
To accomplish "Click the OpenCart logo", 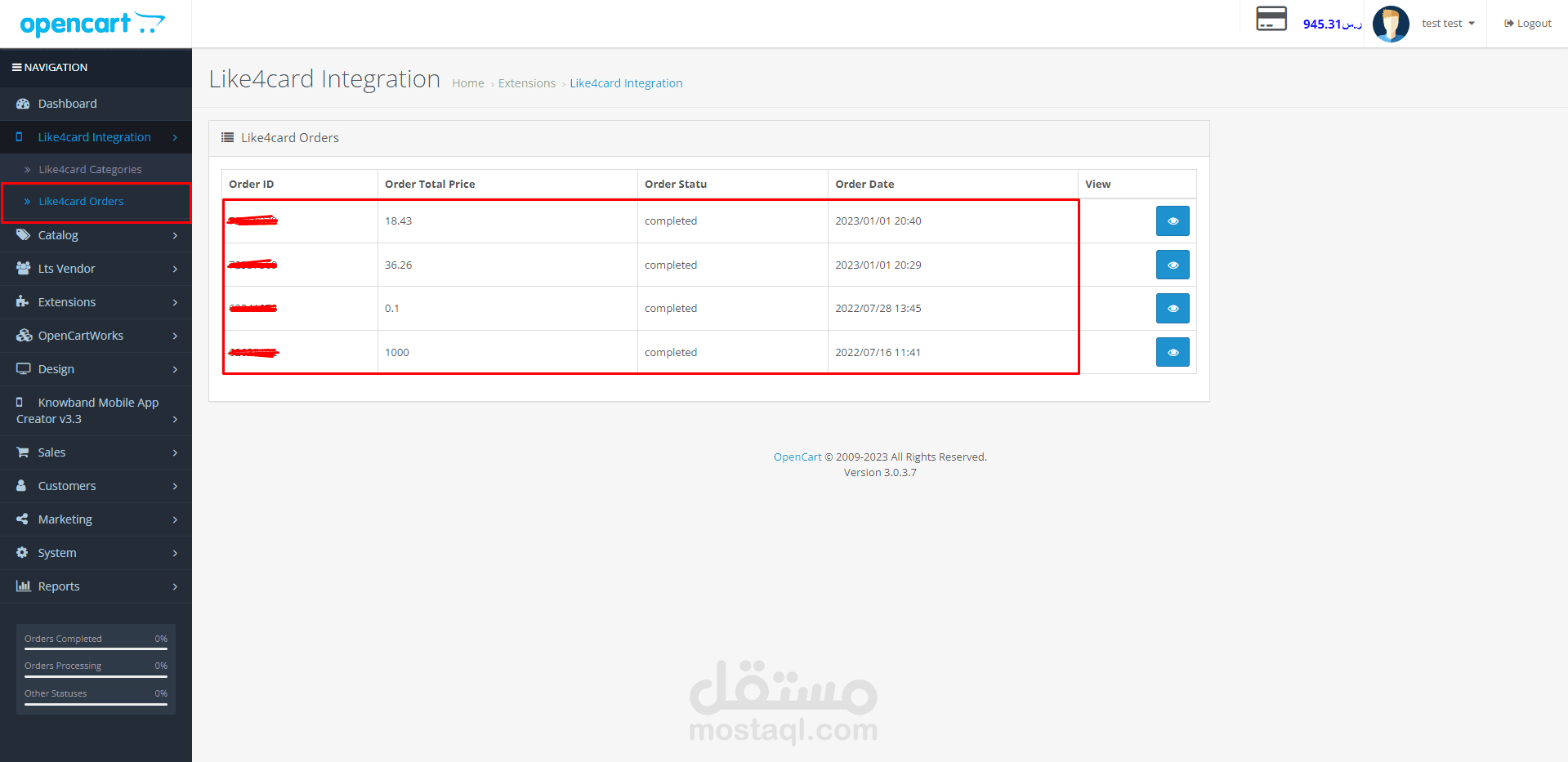I will coord(92,24).
